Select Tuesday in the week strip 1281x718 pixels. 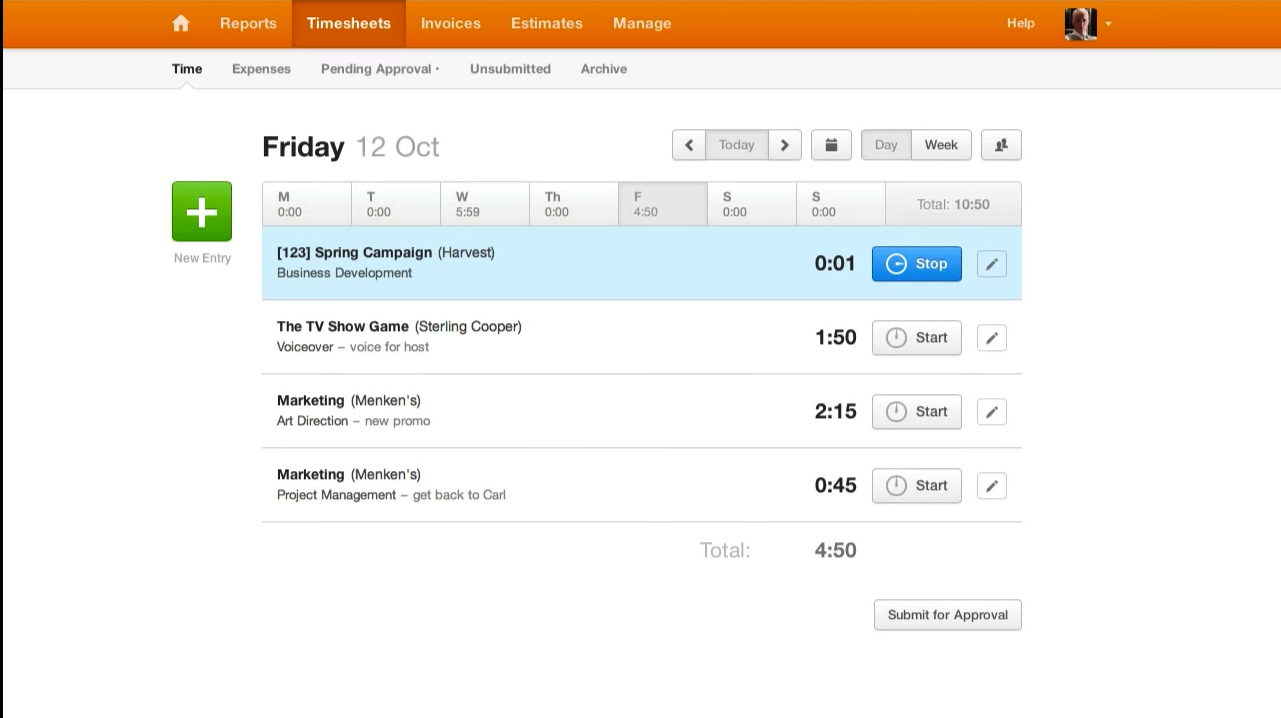pos(396,204)
